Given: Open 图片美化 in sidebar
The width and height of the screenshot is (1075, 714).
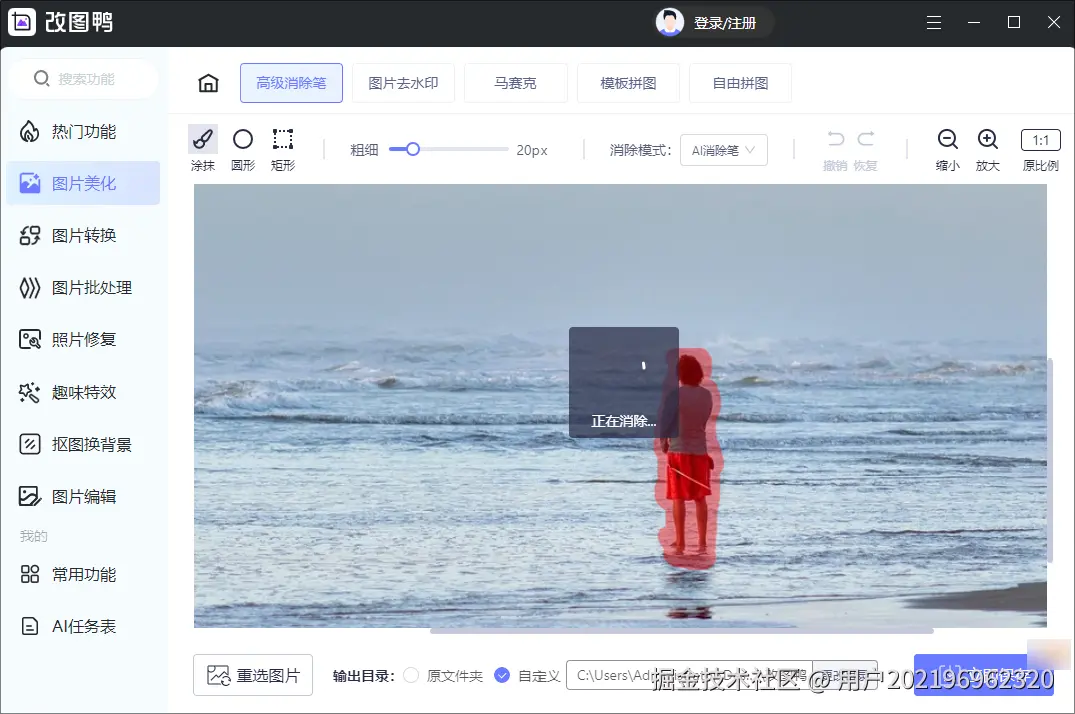Looking at the screenshot, I should (x=83, y=183).
